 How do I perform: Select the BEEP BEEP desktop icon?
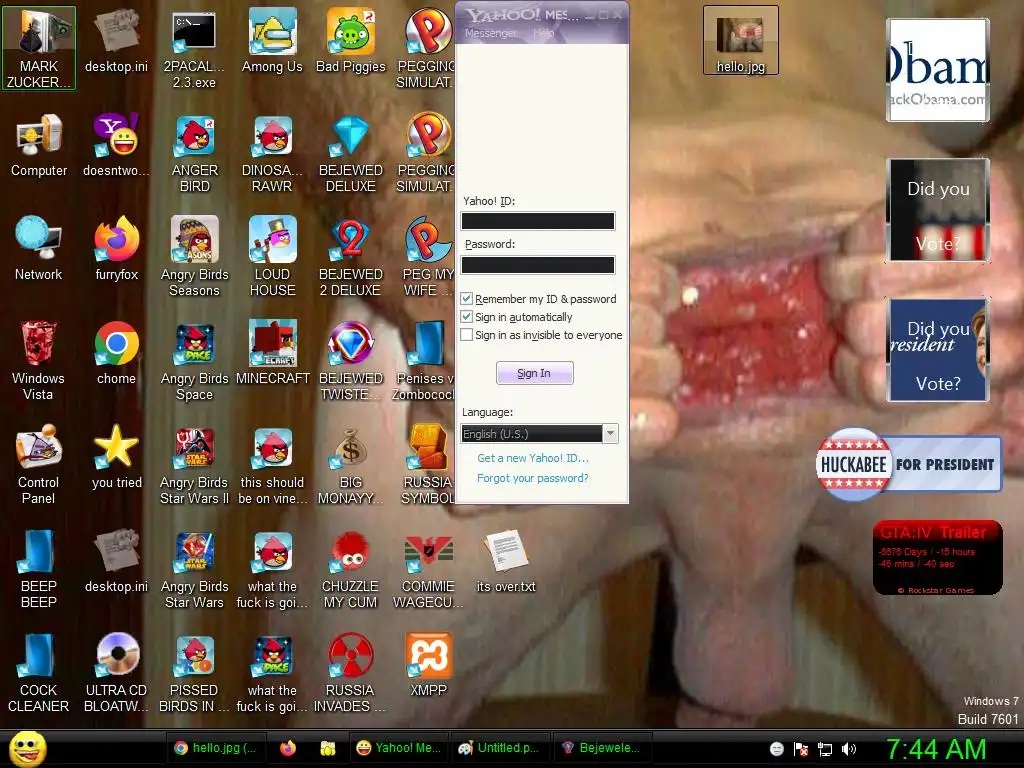(x=39, y=568)
